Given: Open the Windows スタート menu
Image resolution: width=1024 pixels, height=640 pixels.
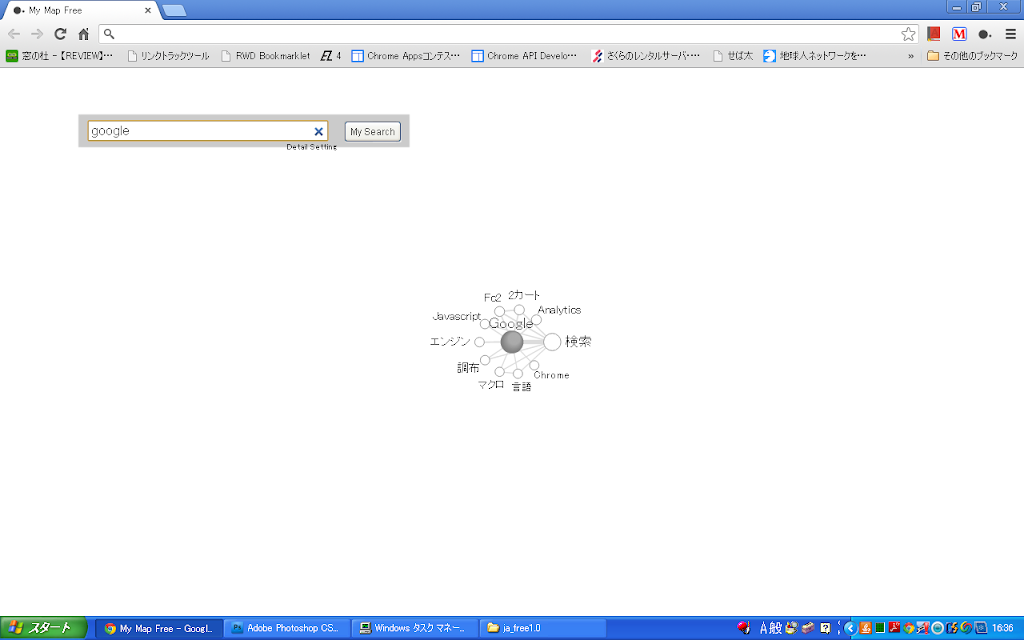Looking at the screenshot, I should coord(43,628).
